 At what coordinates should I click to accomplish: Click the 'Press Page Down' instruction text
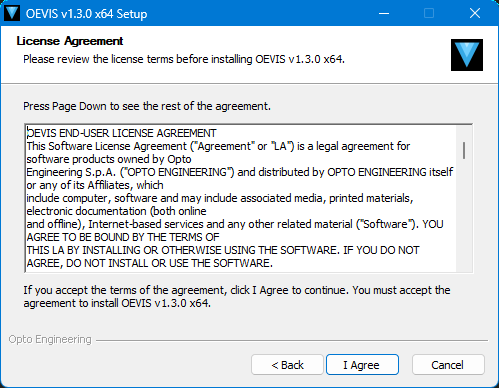(147, 106)
